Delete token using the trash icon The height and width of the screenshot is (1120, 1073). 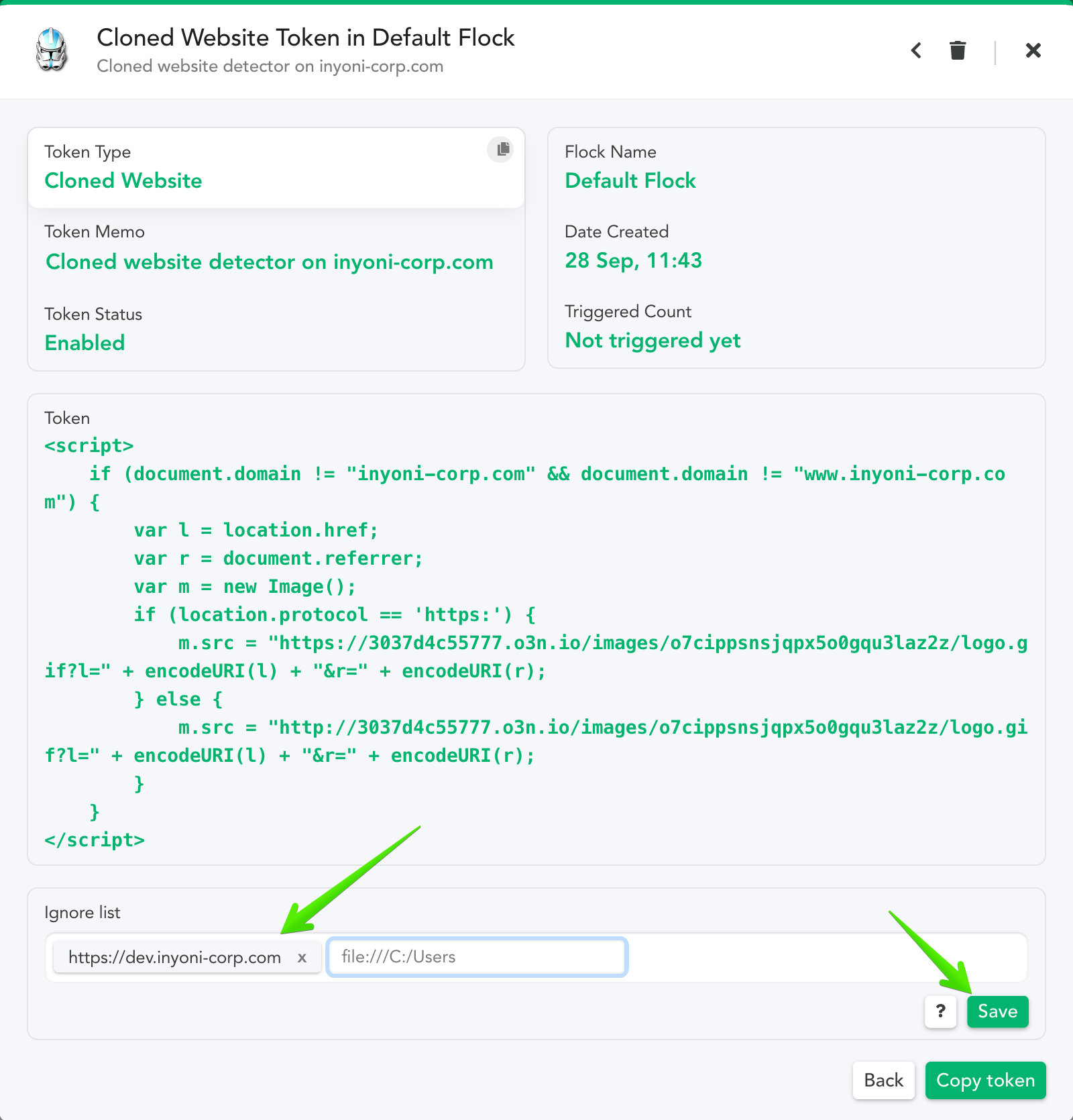pos(958,50)
